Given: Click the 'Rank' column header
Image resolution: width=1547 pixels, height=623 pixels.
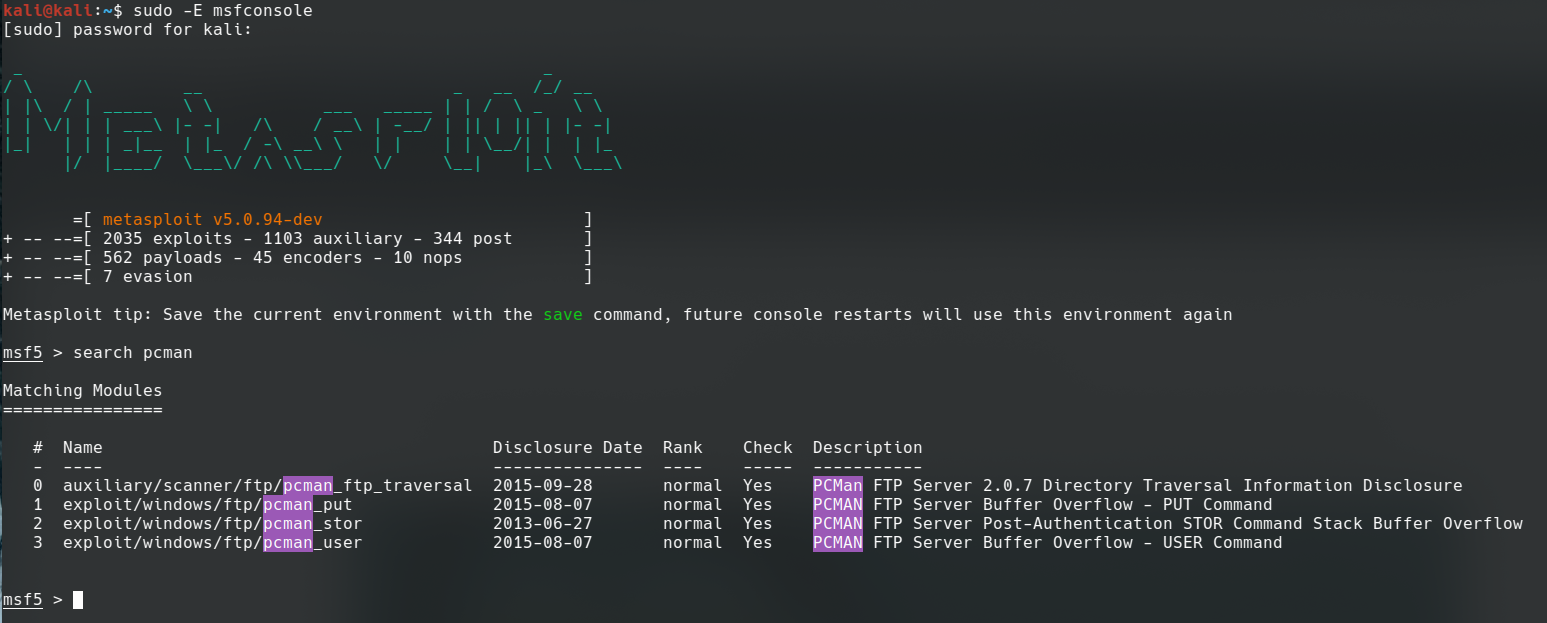Looking at the screenshot, I should click(683, 448).
